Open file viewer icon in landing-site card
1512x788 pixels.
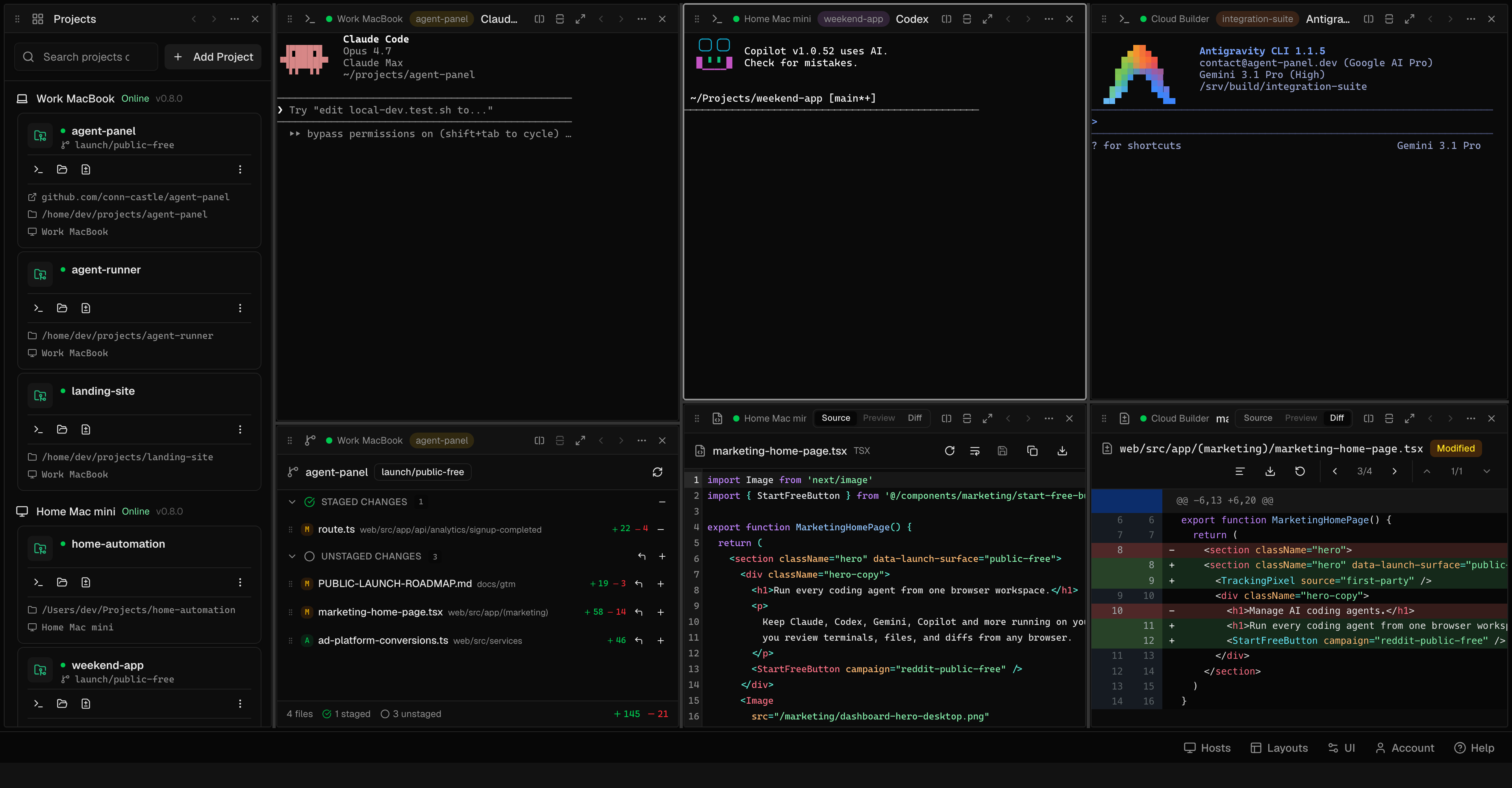click(86, 430)
